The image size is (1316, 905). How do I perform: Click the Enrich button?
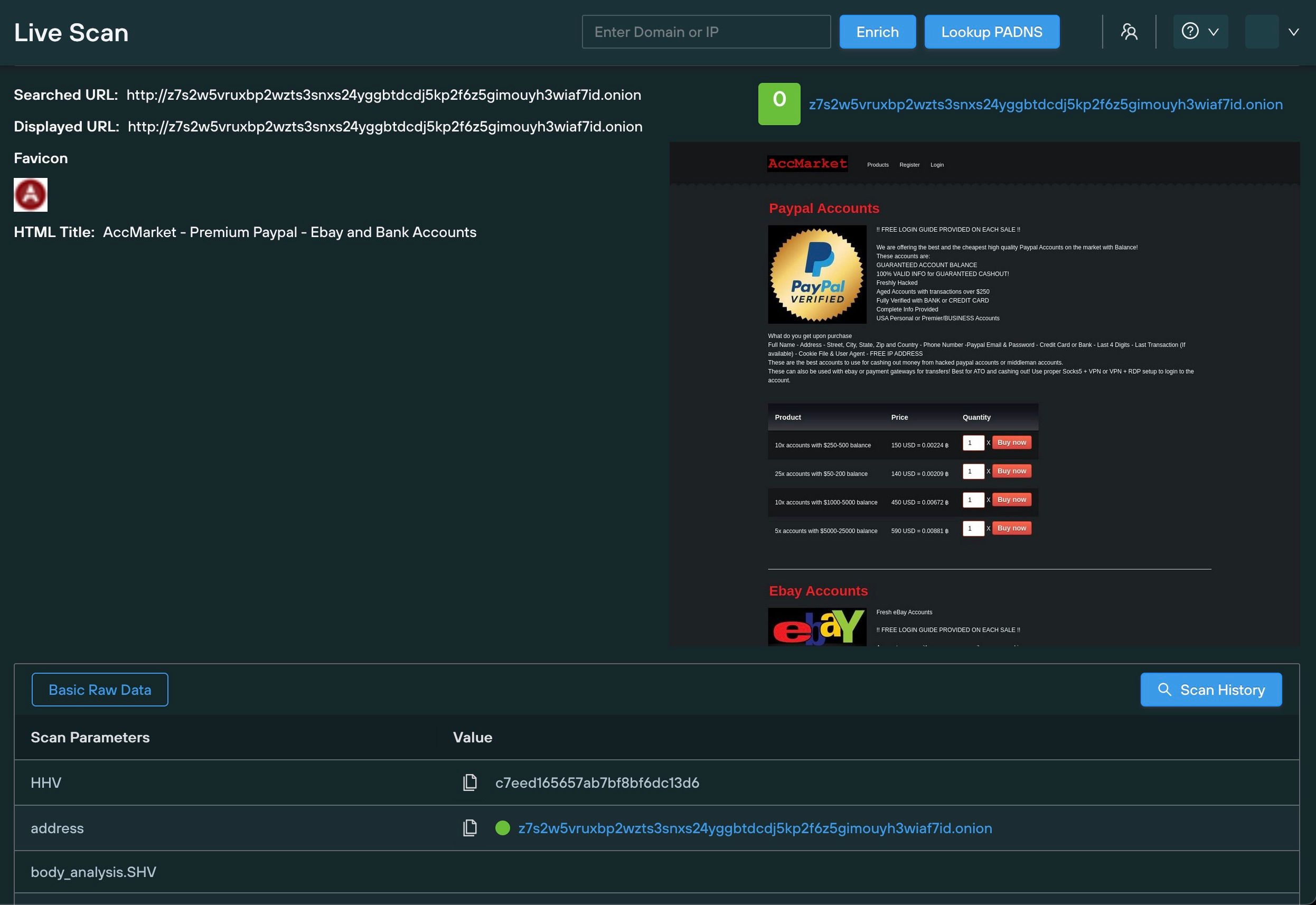click(x=877, y=32)
